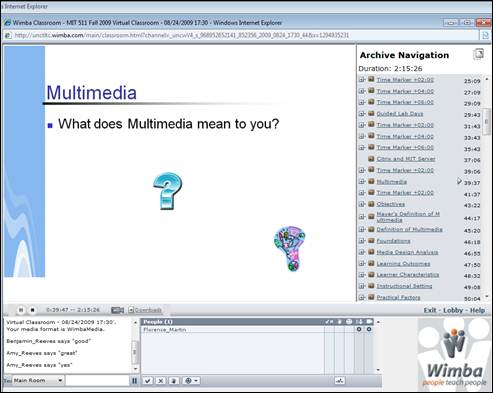Expand the Multimedia archive entry
The width and height of the screenshot is (493, 393).
coord(362,182)
